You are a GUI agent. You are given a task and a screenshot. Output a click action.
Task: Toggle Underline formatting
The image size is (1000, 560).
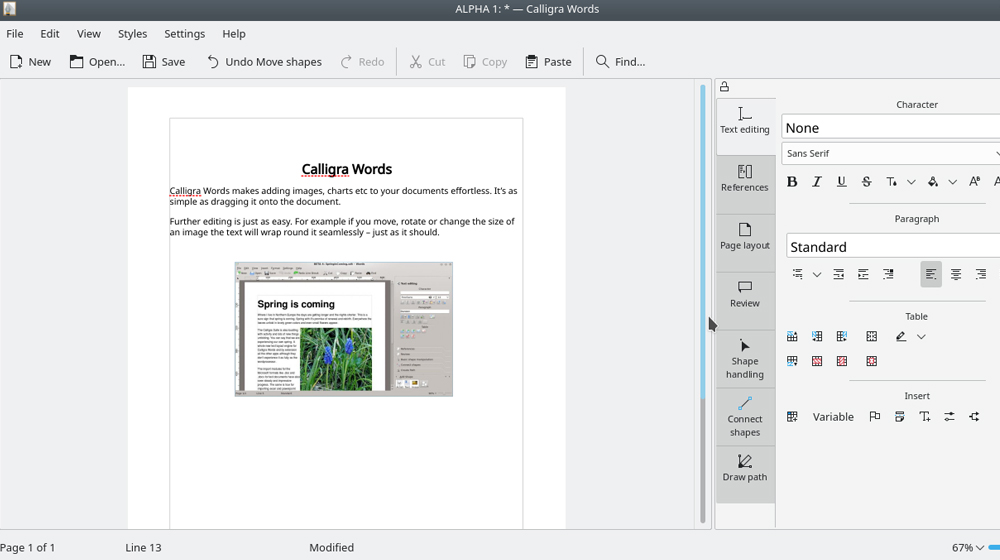point(842,182)
